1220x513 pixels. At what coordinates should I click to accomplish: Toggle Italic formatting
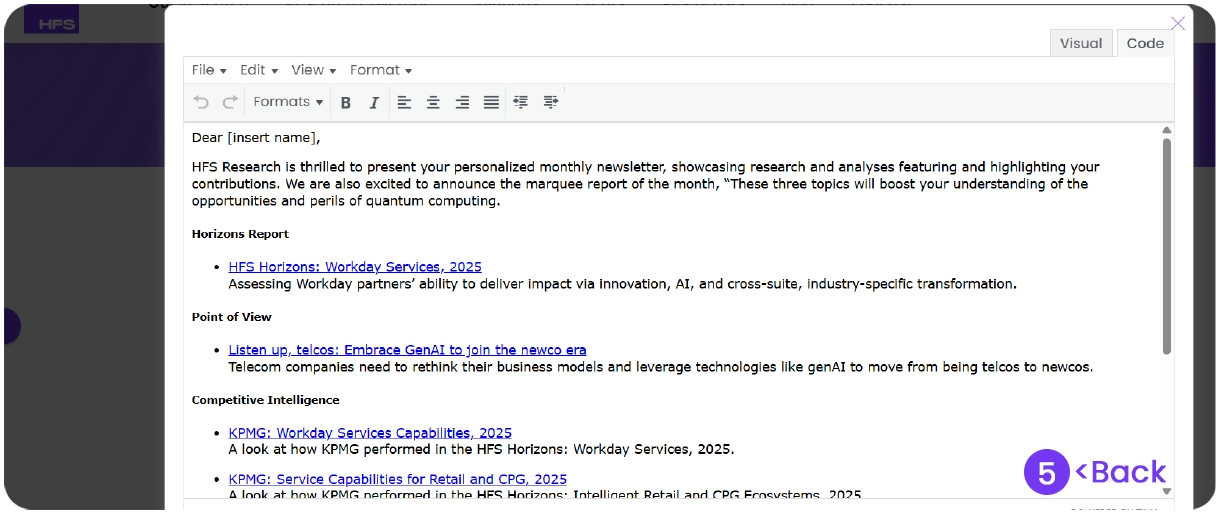[374, 102]
